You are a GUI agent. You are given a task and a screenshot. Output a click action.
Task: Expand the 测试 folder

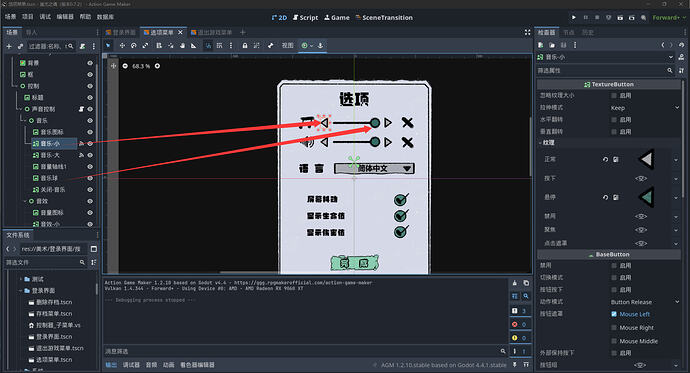point(20,279)
